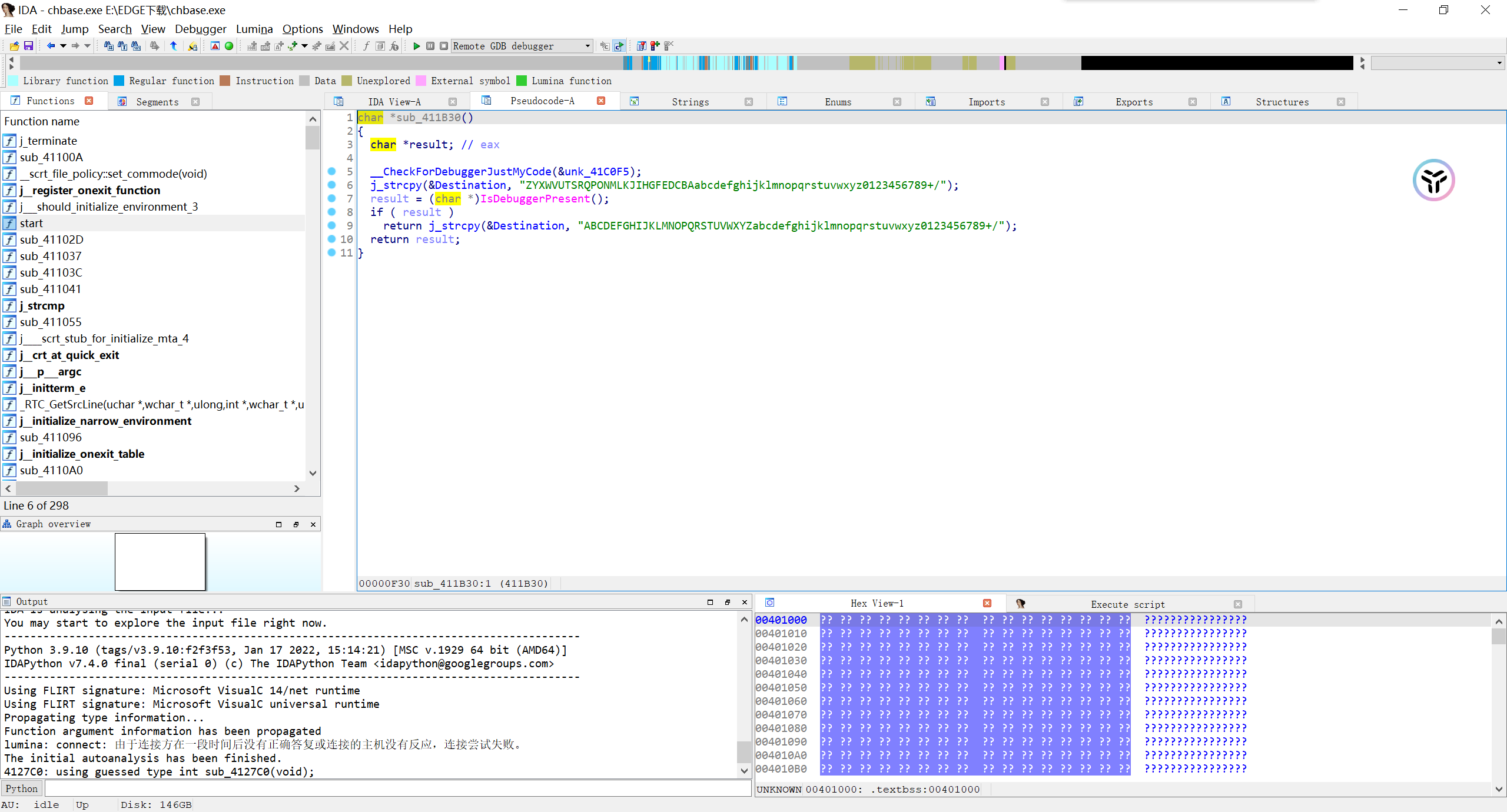Toggle breakpoint dot on line 5
This screenshot has width=1507, height=812.
[331, 171]
